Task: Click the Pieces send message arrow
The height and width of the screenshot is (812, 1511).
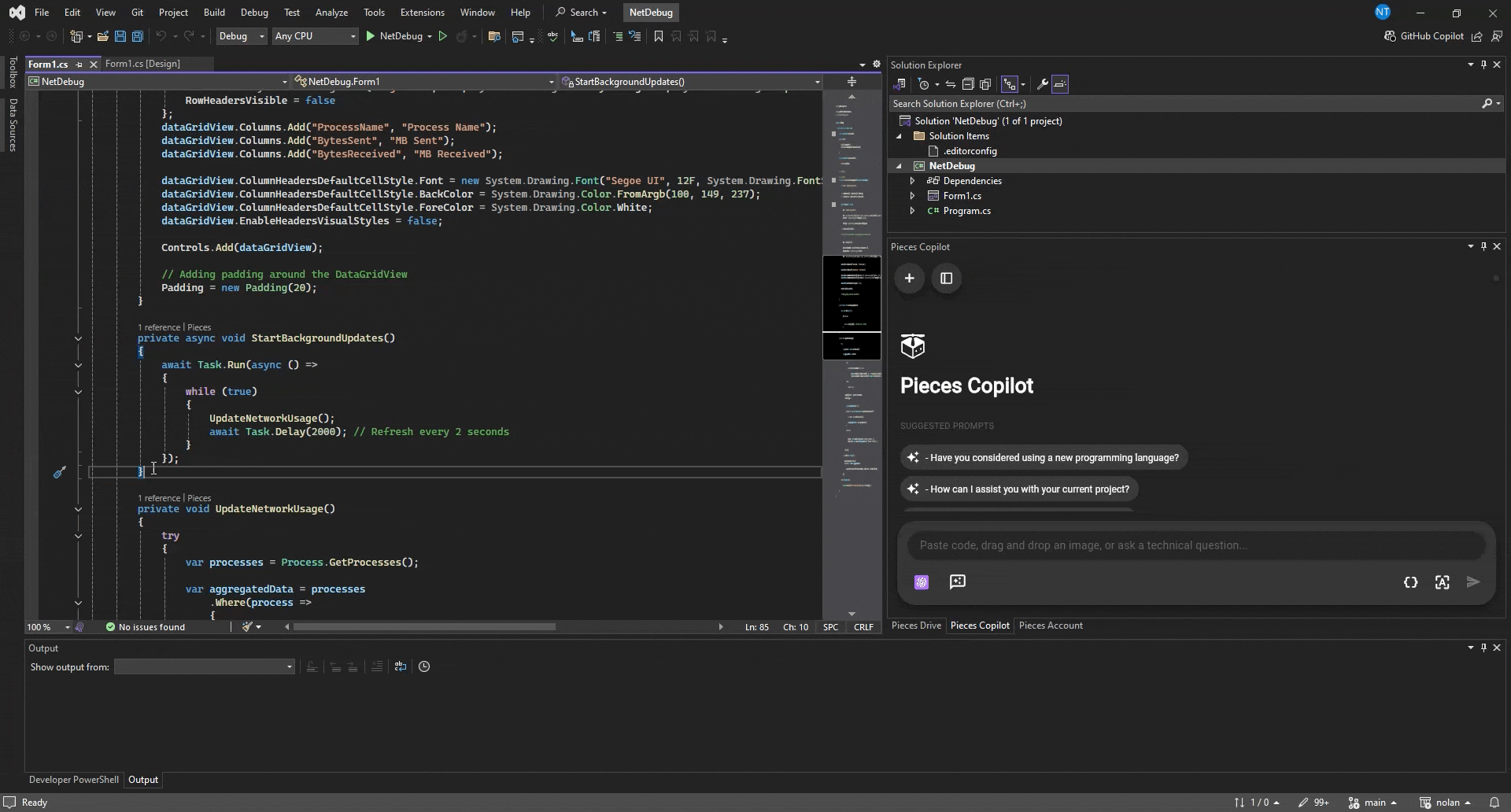Action: (1473, 582)
